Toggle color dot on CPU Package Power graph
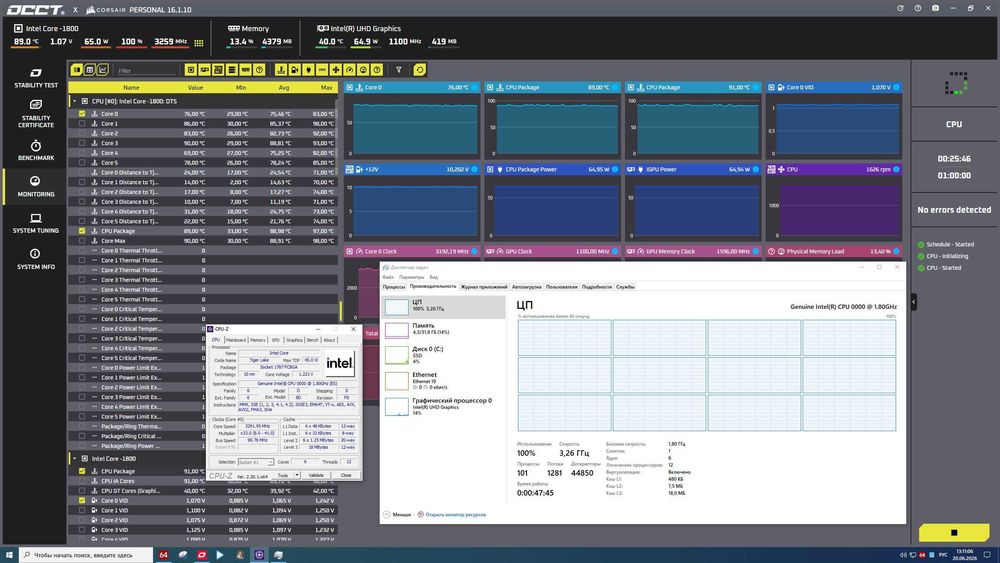The image size is (1000, 563). 615,169
